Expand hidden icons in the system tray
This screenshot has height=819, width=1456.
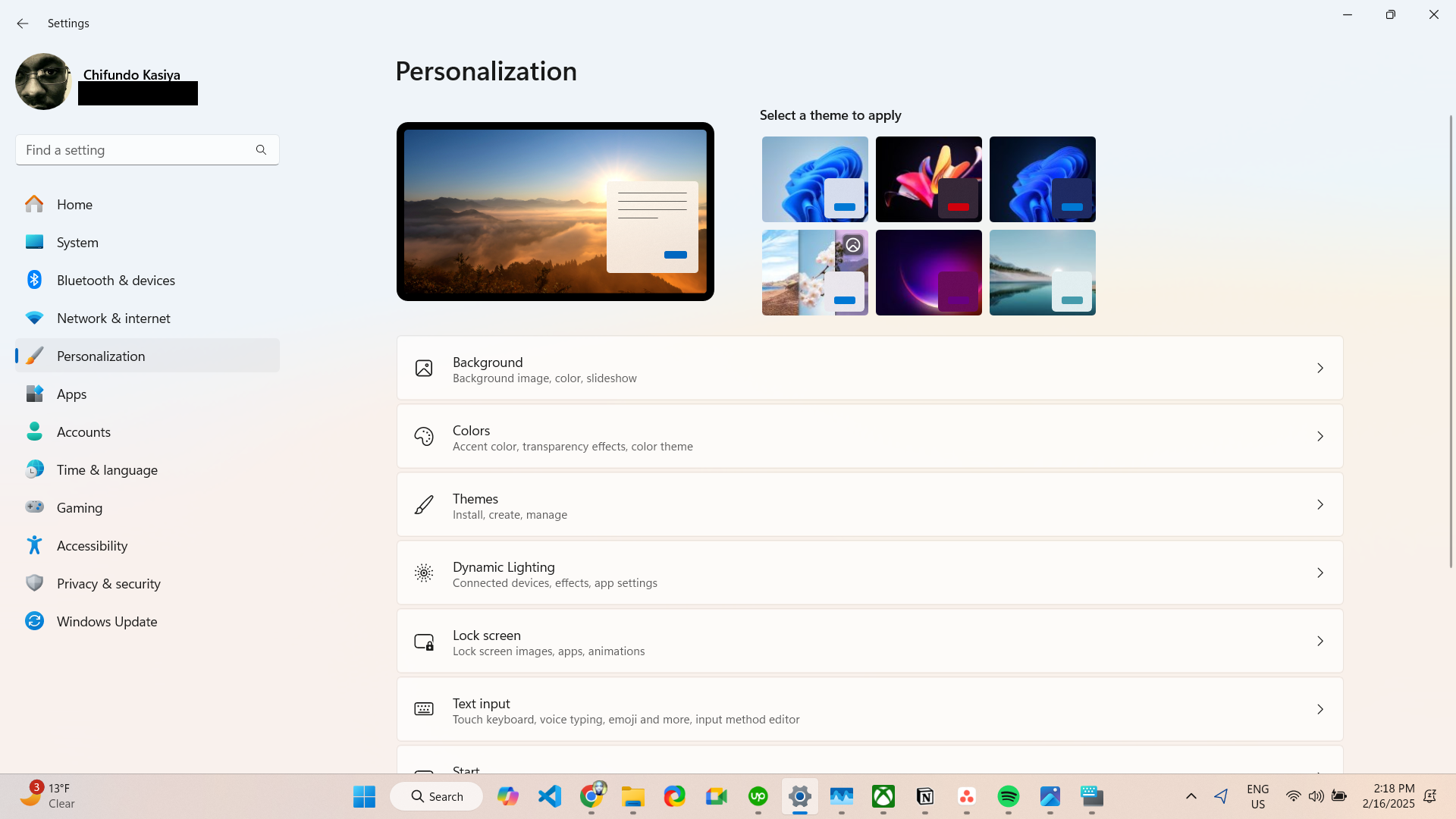click(1190, 796)
